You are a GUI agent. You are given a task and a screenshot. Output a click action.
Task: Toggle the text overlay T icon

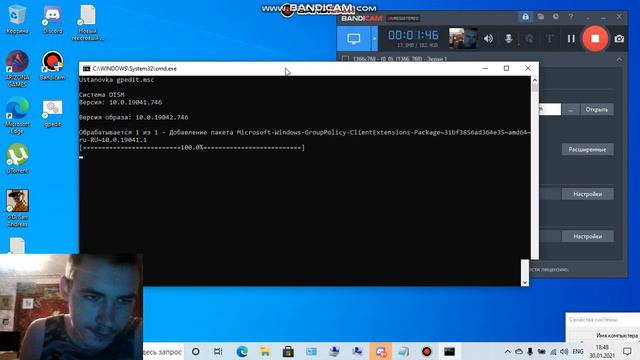pyautogui.click(x=549, y=39)
